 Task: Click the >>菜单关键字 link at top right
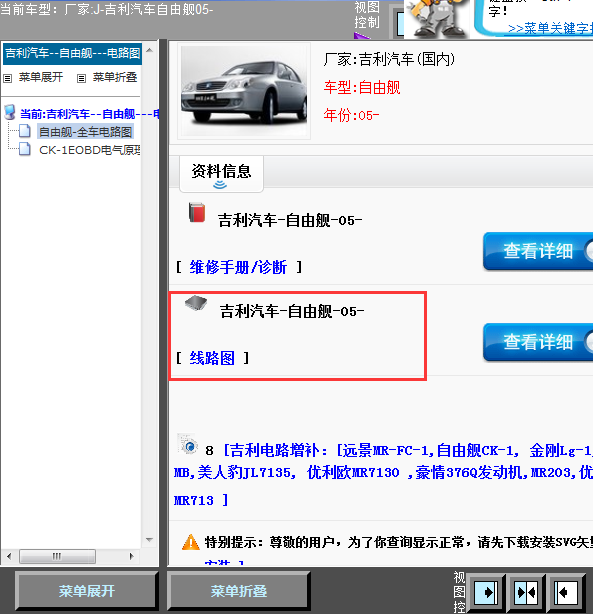550,28
